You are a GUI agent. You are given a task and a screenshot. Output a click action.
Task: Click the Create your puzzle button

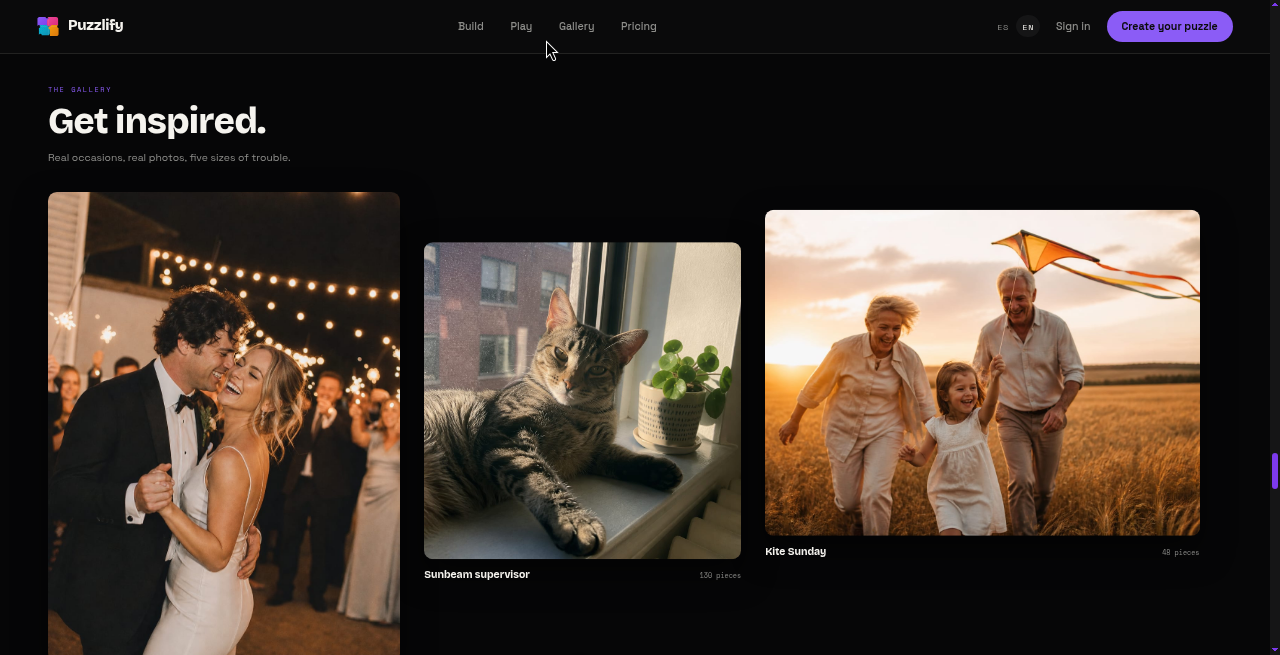(1170, 26)
